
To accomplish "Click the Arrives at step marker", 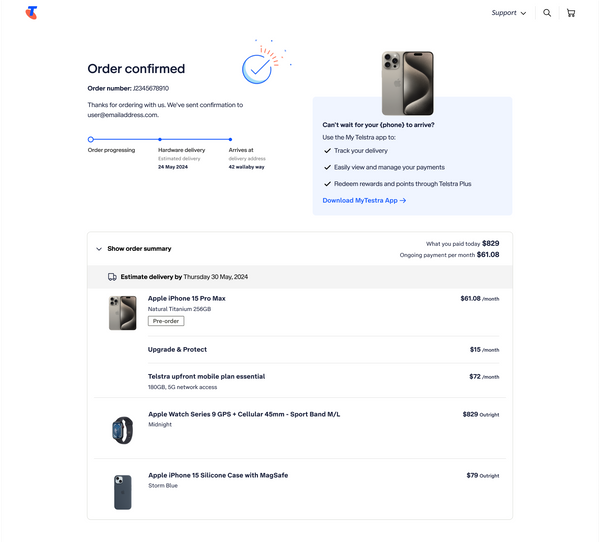I will [230, 139].
